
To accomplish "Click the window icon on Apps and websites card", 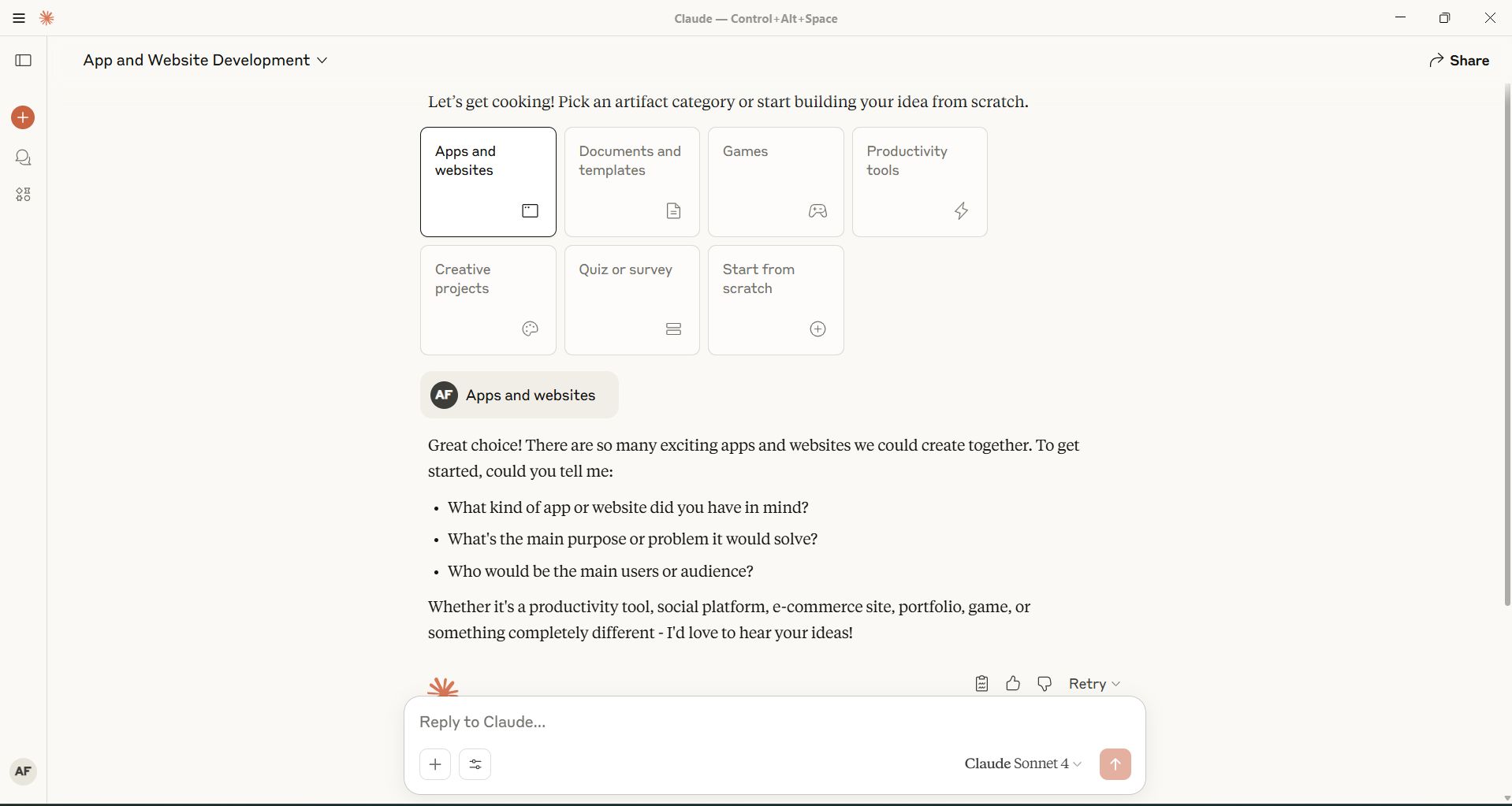I will click(530, 211).
